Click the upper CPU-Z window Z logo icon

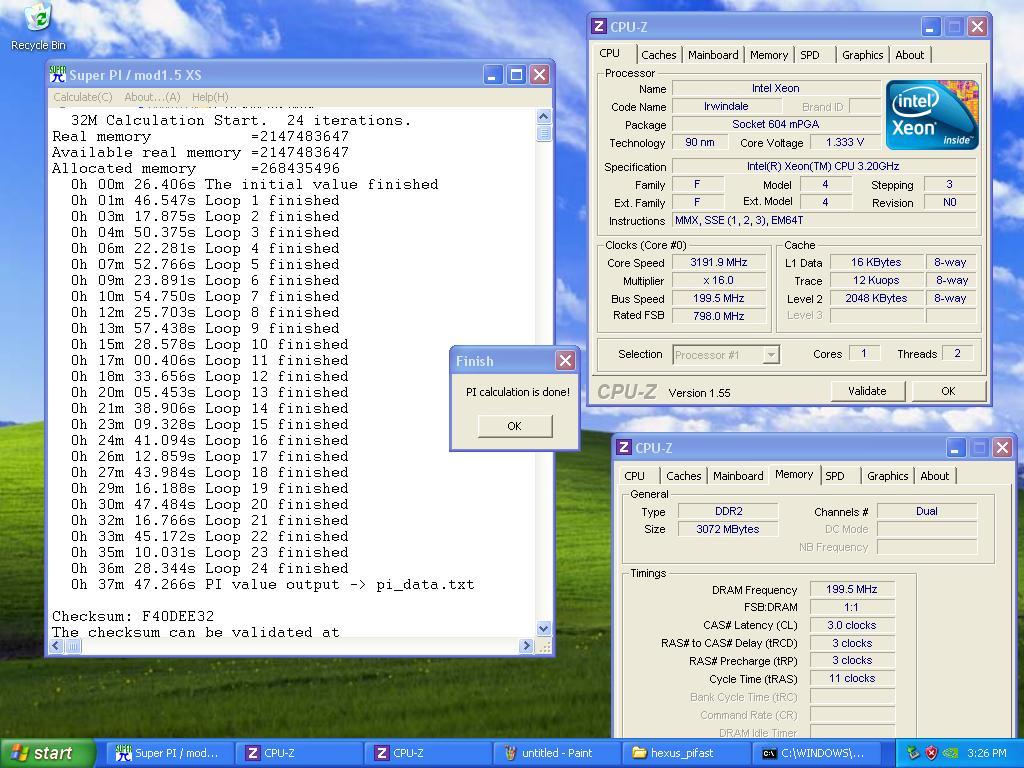coord(598,26)
